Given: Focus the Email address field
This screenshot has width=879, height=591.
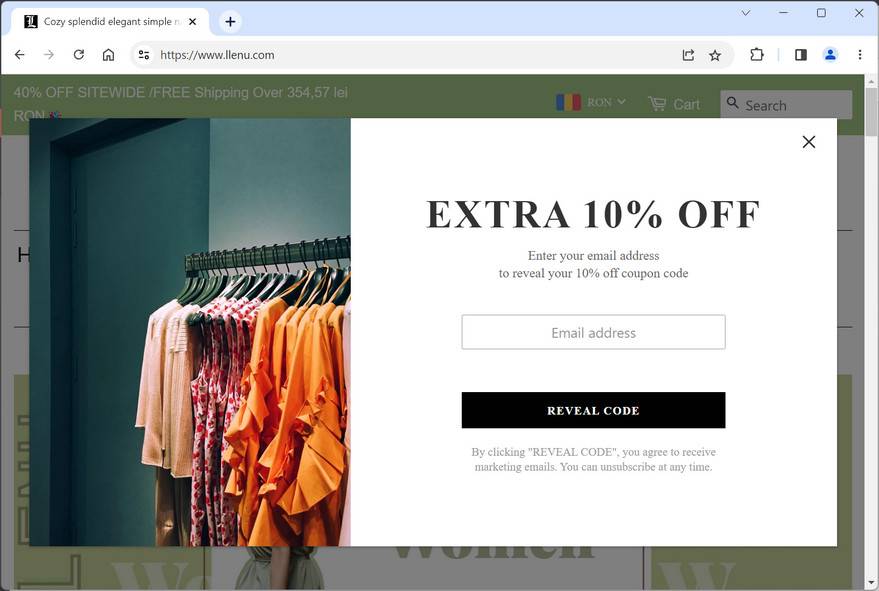Looking at the screenshot, I should click(593, 333).
